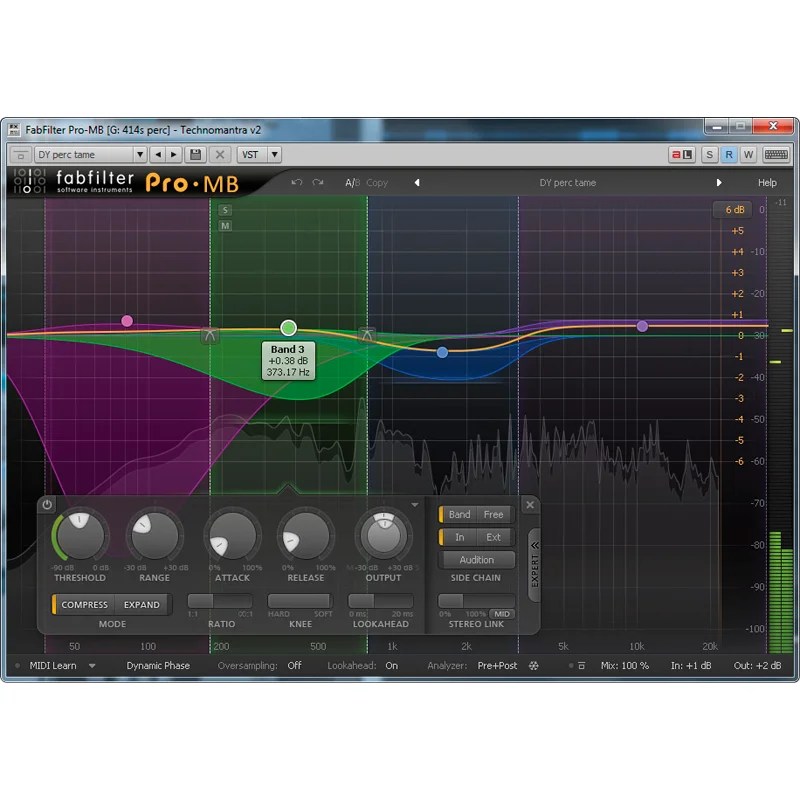This screenshot has width=800, height=800.
Task: Close the band controls panel with X
Action: click(530, 505)
